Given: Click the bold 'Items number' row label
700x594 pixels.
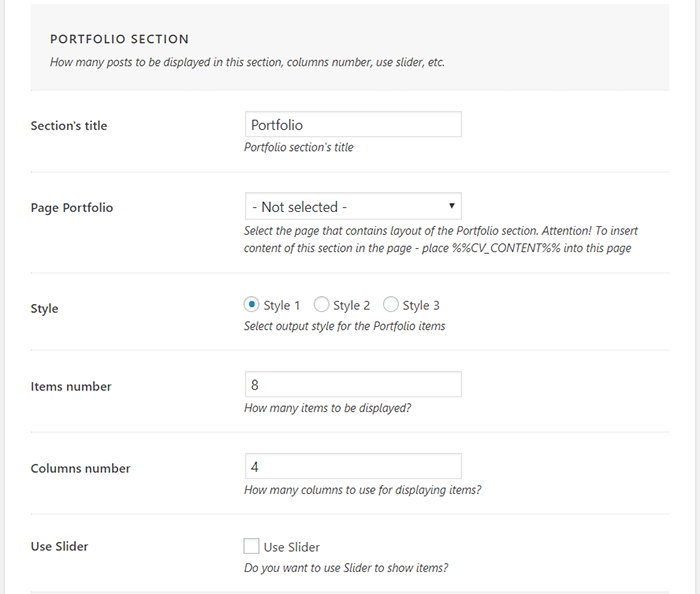Looking at the screenshot, I should [x=71, y=387].
